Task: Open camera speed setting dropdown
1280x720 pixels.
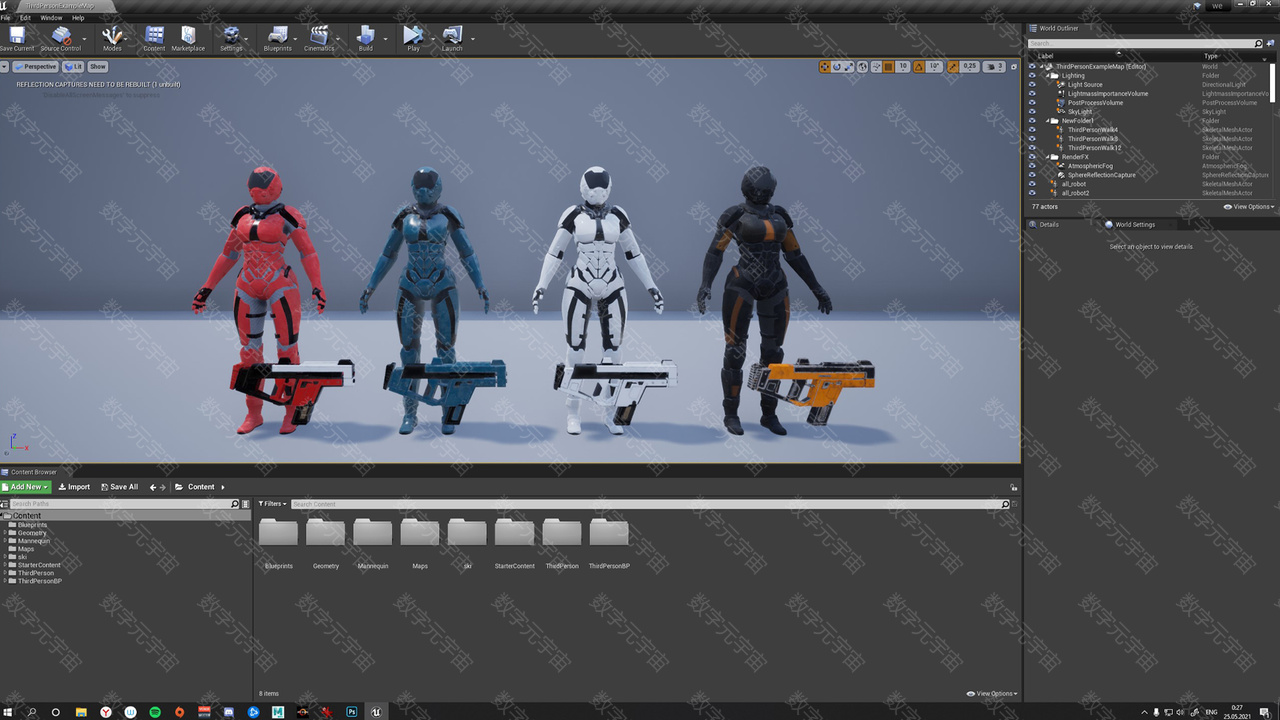Action: point(994,67)
